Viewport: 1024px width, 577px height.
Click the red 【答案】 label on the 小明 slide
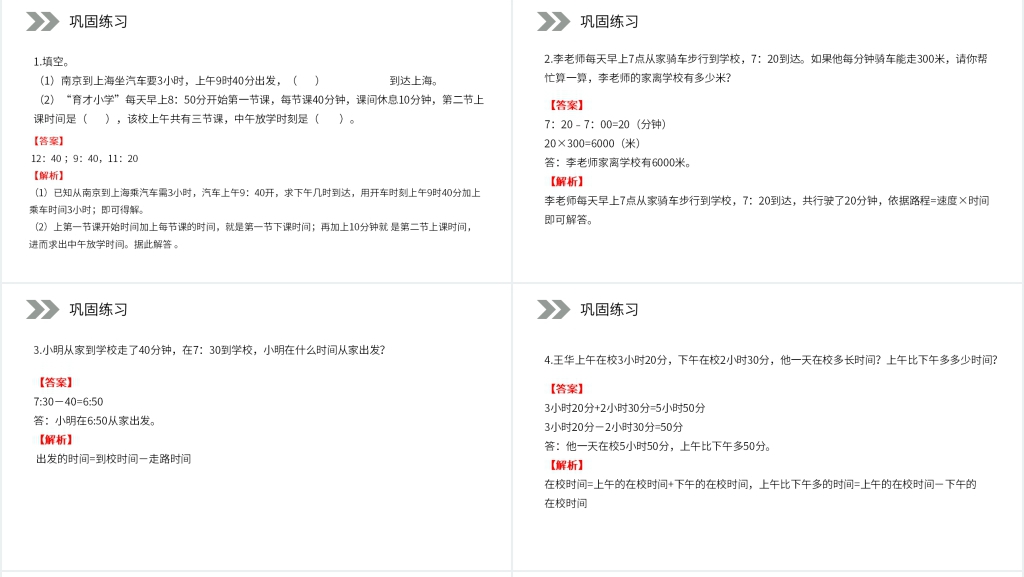point(54,382)
